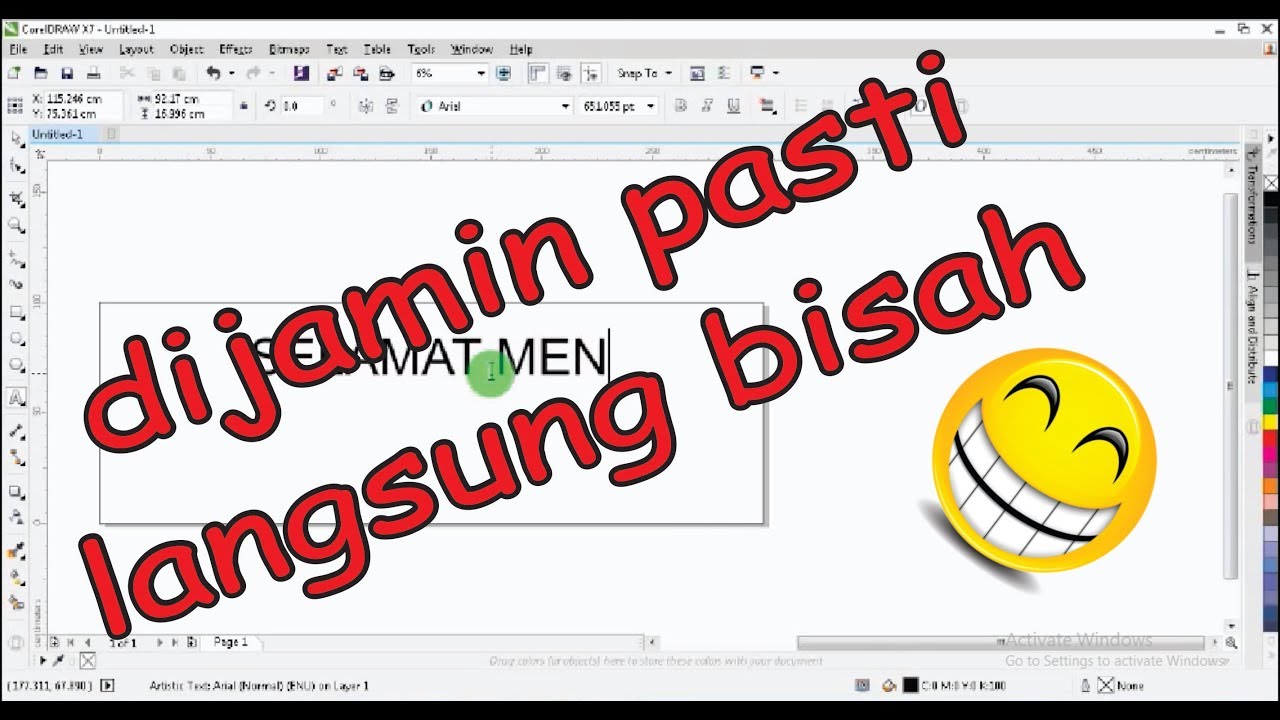Viewport: 1280px width, 720px height.
Task: Open the zoom level dropdown showing 6%
Action: click(x=481, y=73)
